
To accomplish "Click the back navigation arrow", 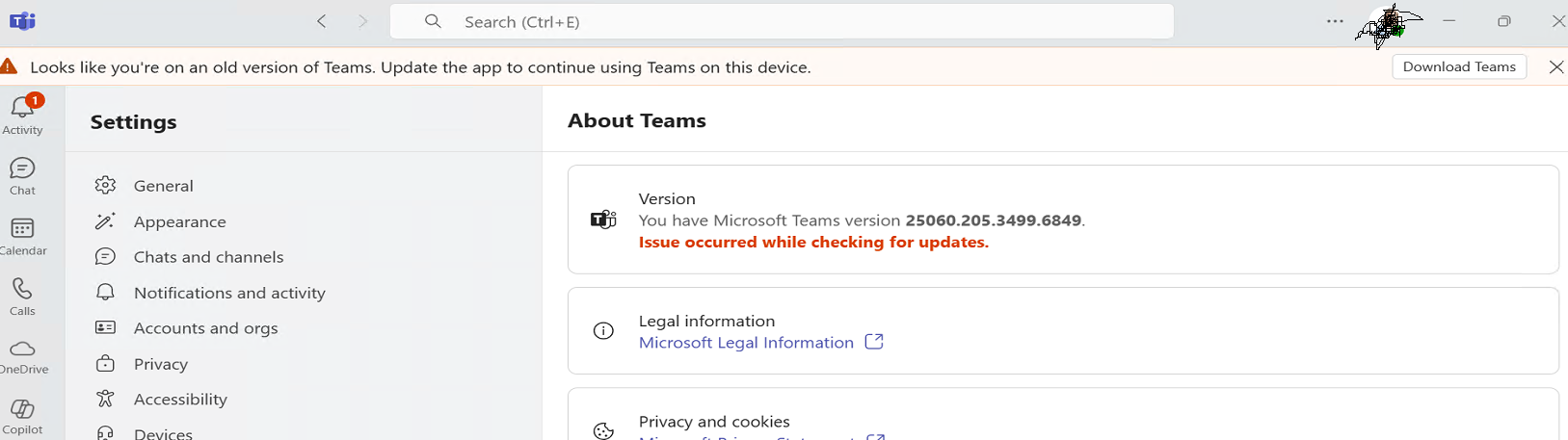I will tap(322, 21).
